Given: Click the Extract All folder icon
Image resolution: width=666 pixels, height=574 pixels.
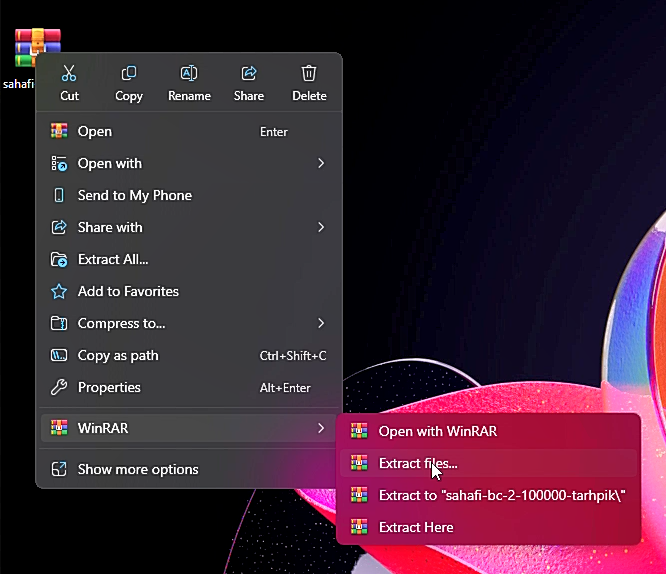Looking at the screenshot, I should pyautogui.click(x=59, y=259).
